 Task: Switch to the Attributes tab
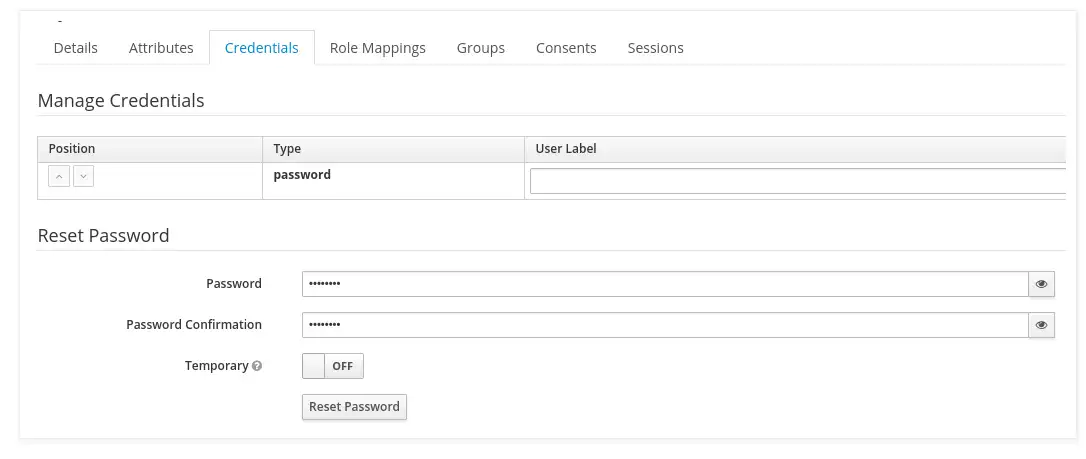point(161,48)
